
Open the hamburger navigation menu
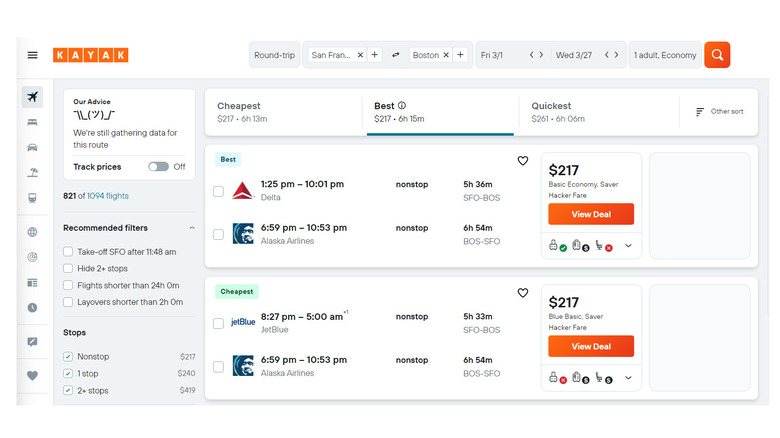click(33, 55)
